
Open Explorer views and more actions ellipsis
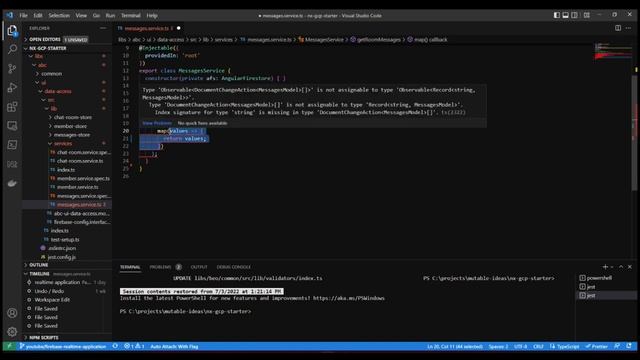[103, 28]
